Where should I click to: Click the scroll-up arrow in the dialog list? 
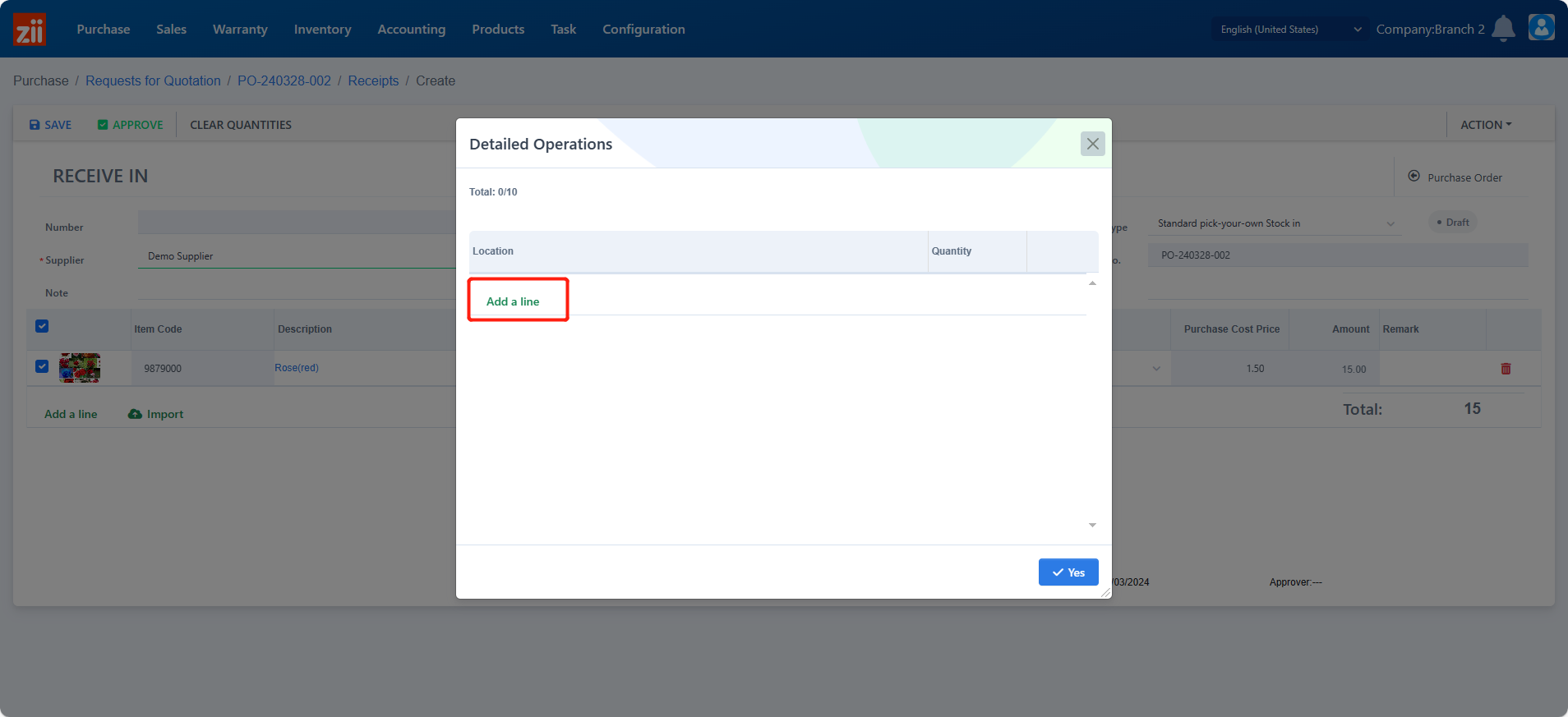click(x=1092, y=283)
